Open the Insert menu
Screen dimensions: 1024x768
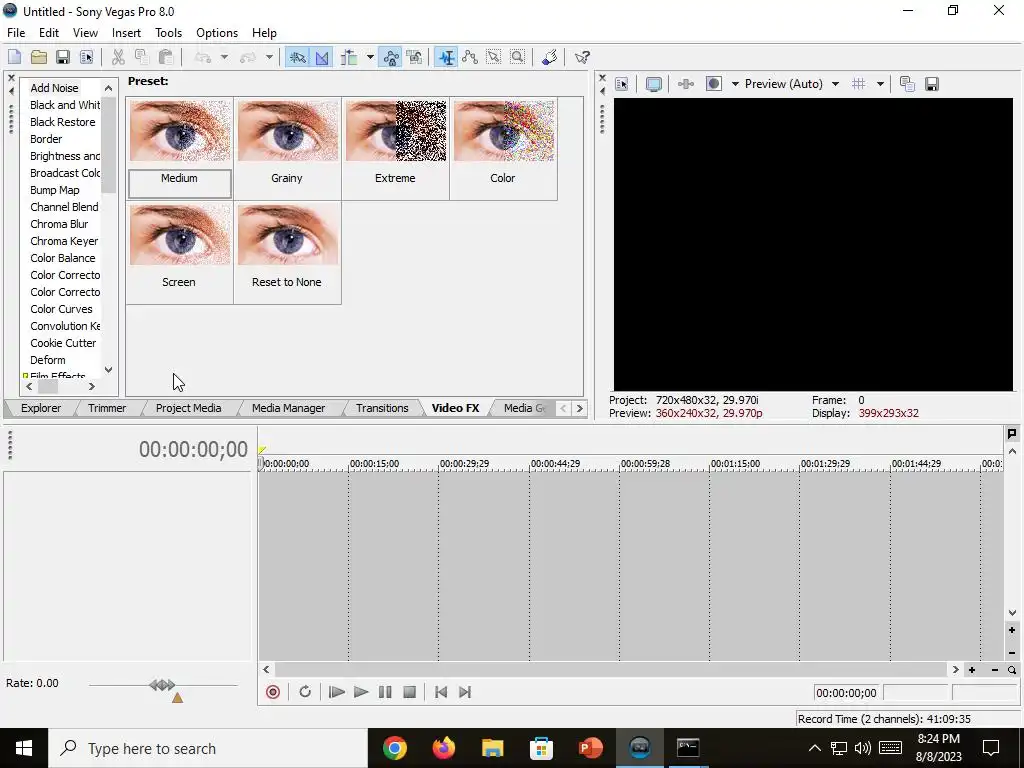coord(126,33)
